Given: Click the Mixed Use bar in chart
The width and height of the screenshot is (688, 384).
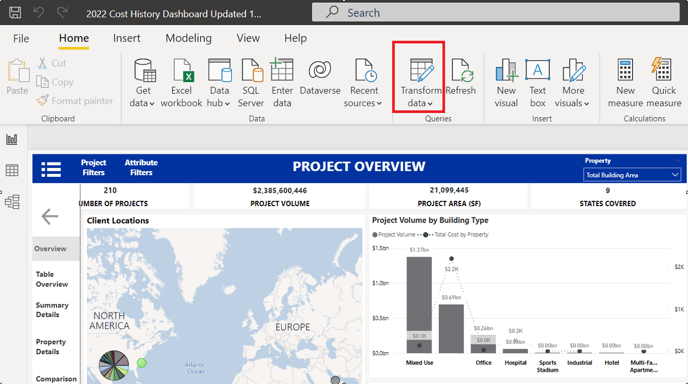Looking at the screenshot, I should coord(419,305).
